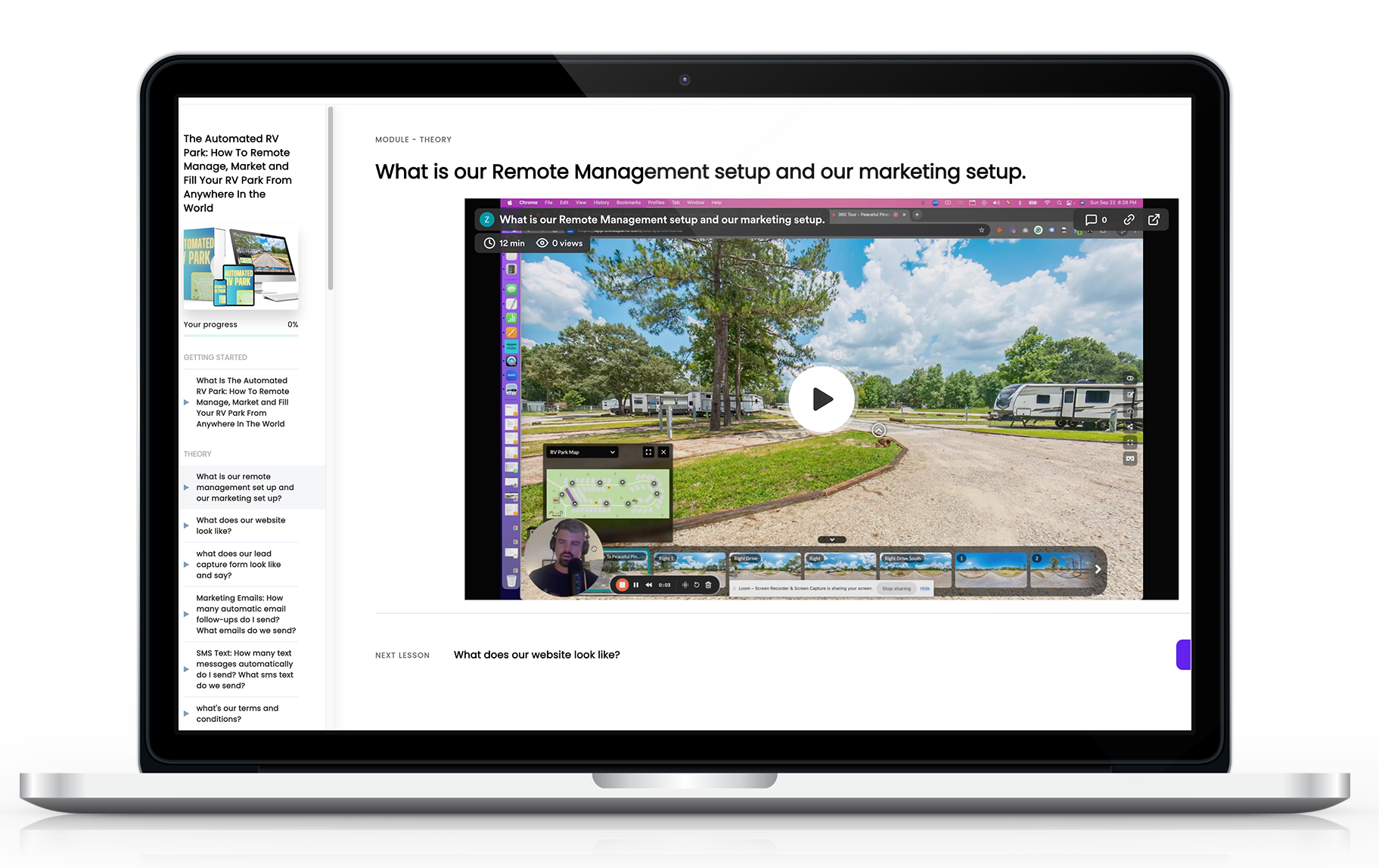Click the teal Z avatar on video
Image resolution: width=1379 pixels, height=868 pixels.
487,220
